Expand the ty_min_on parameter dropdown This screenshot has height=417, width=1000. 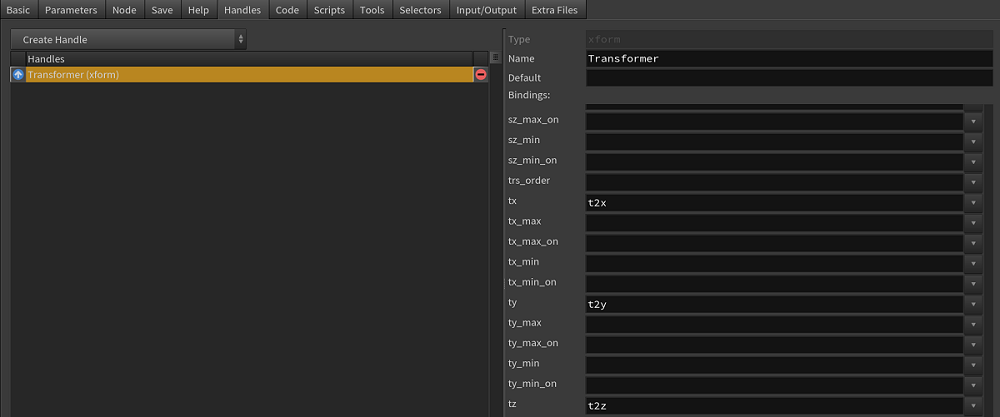(973, 385)
